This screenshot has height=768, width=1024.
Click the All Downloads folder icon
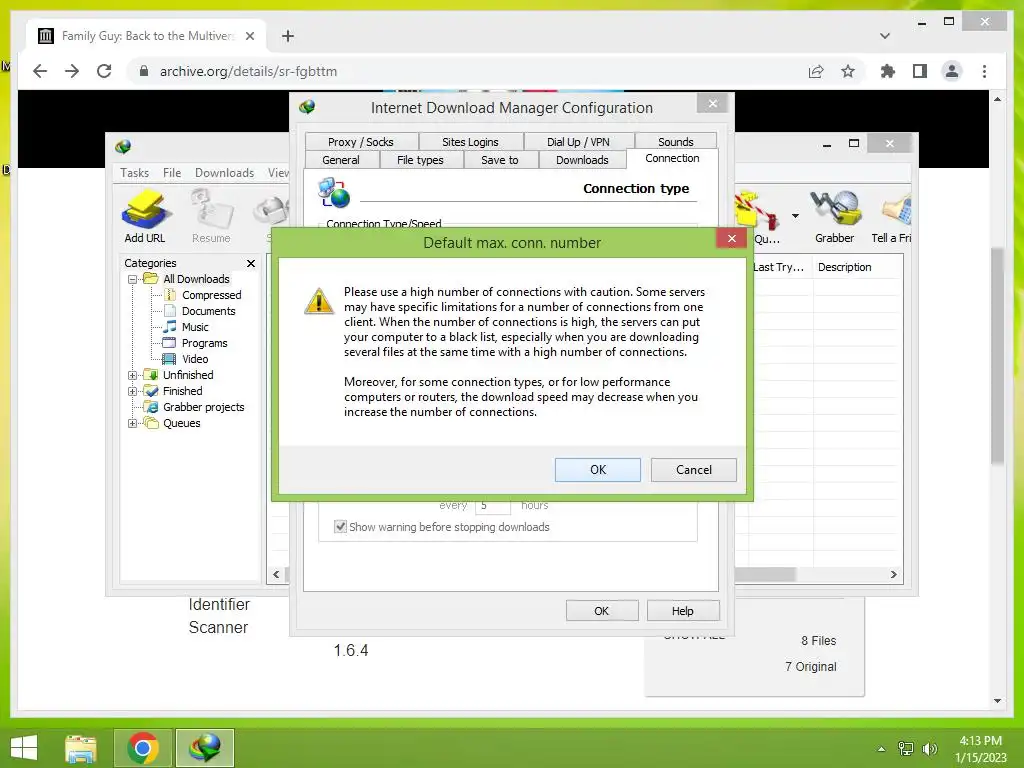tap(151, 279)
